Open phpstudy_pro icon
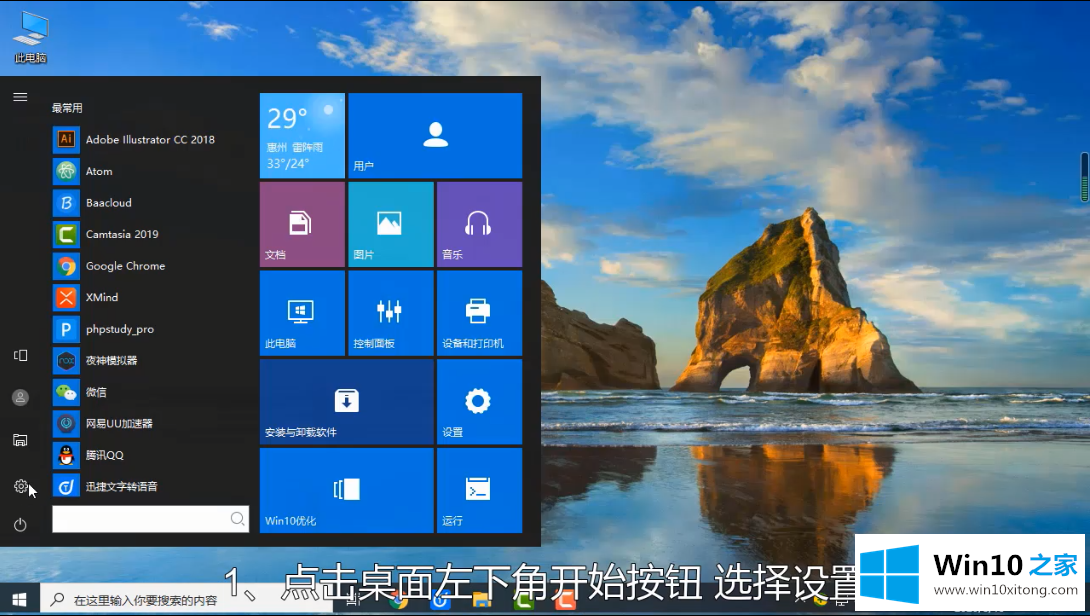Image resolution: width=1090 pixels, height=616 pixels. 66,329
